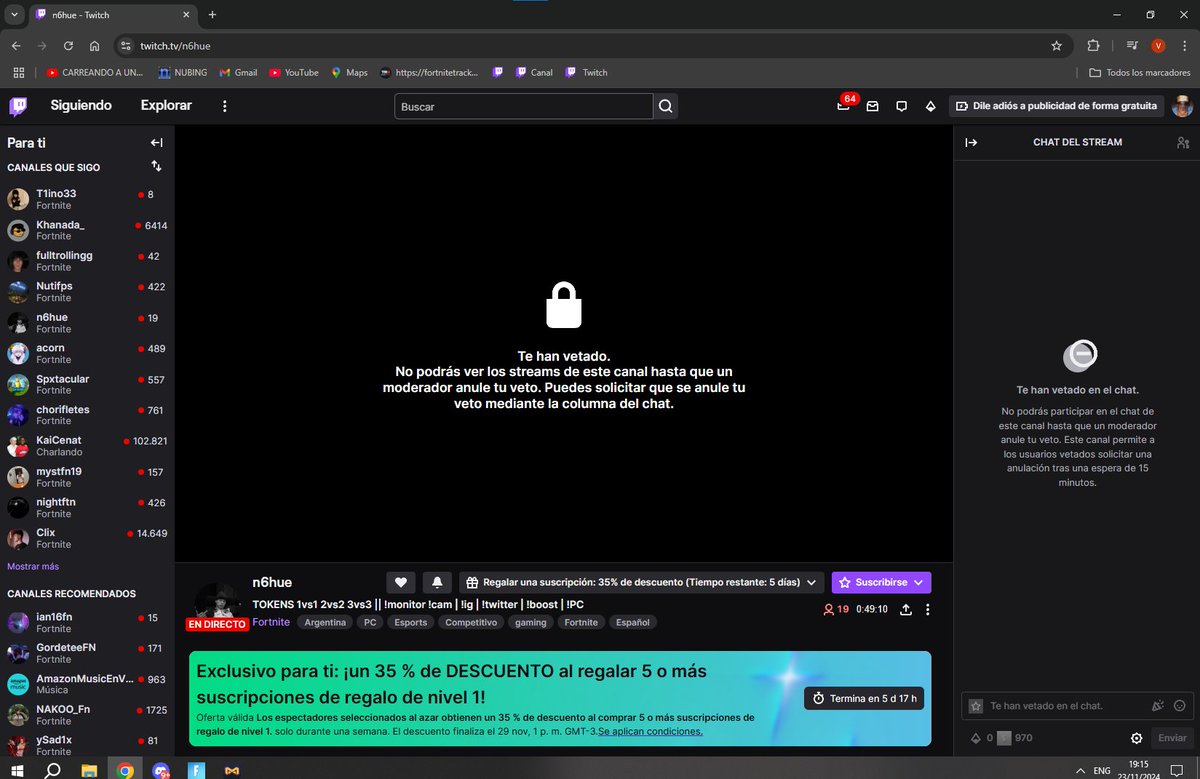This screenshot has width=1200, height=779.
Task: Open the user profile avatar menu
Action: 1183,106
